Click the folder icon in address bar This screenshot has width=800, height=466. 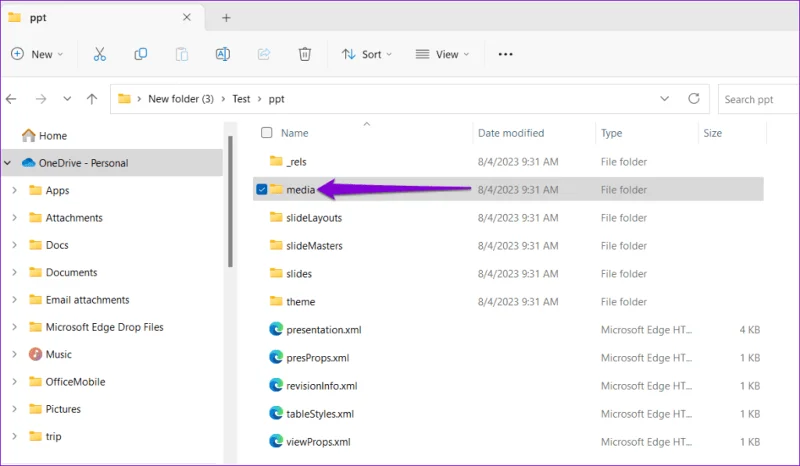pos(124,99)
